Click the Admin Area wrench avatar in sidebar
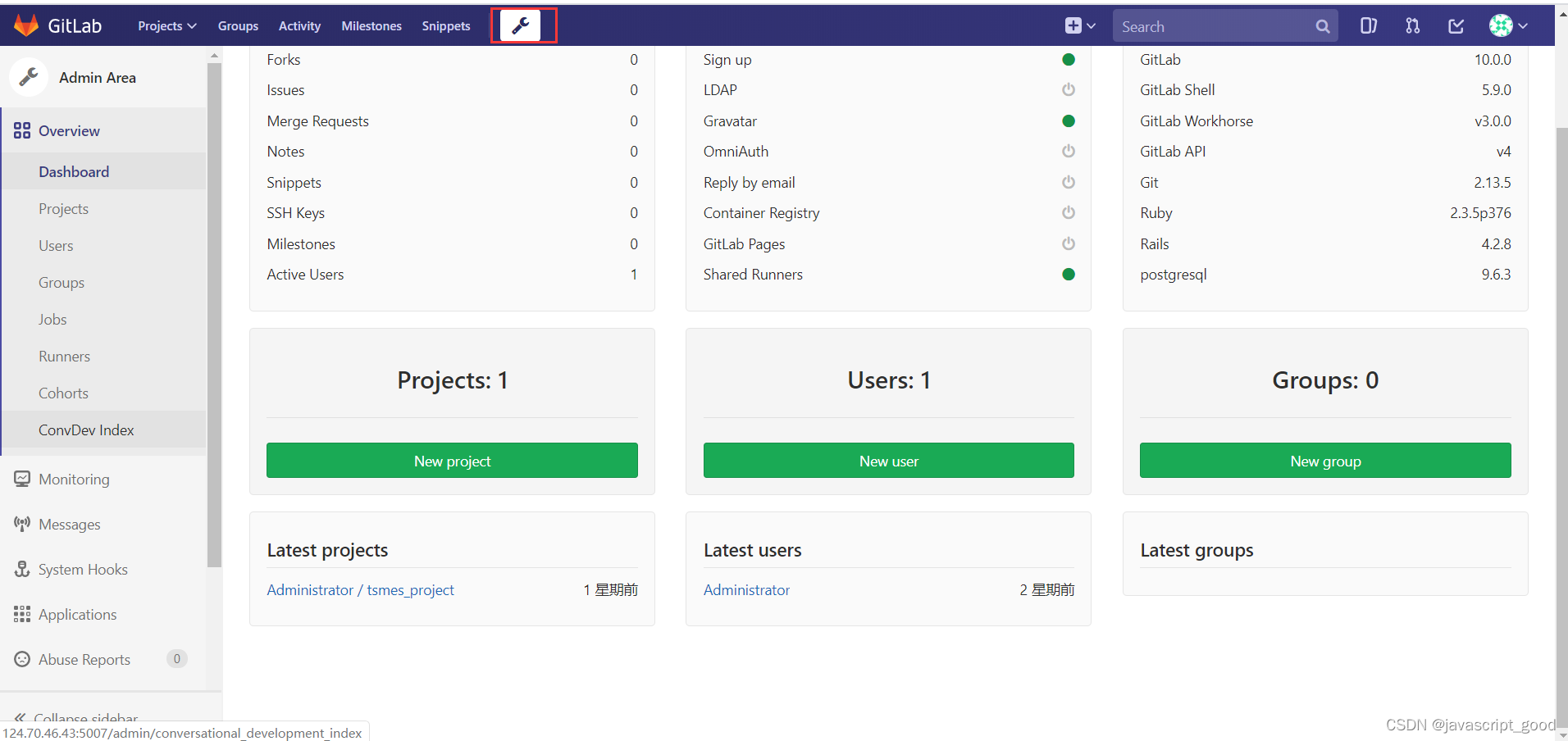The height and width of the screenshot is (741, 1568). (29, 77)
